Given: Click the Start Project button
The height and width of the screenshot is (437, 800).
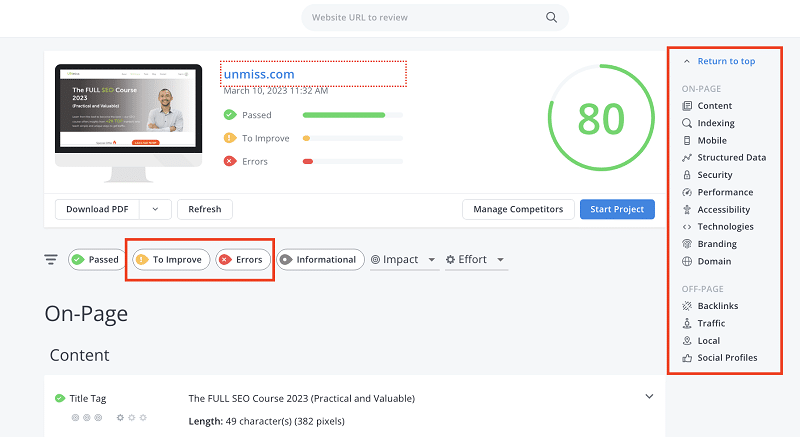Looking at the screenshot, I should [x=617, y=209].
